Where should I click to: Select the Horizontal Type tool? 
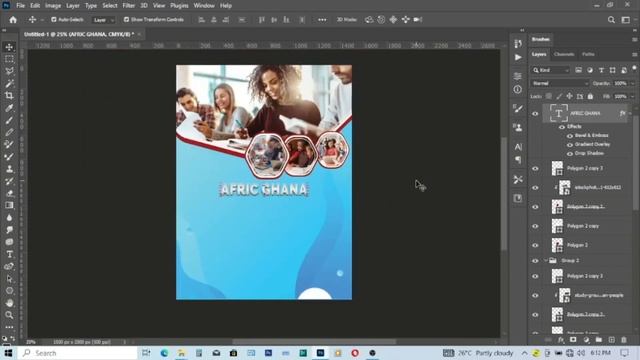[x=9, y=254]
